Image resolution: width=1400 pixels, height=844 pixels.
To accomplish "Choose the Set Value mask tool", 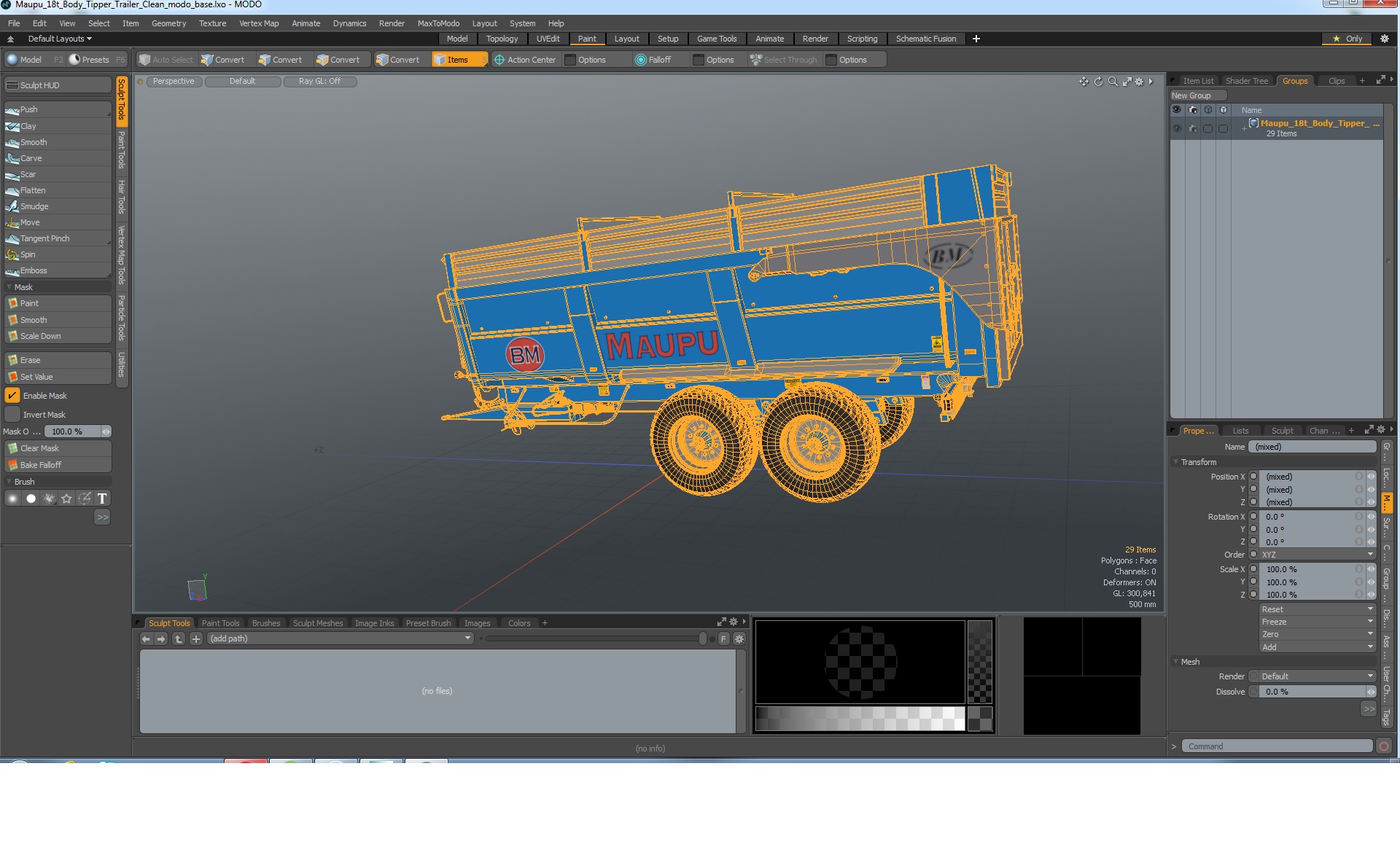I will click(x=58, y=377).
